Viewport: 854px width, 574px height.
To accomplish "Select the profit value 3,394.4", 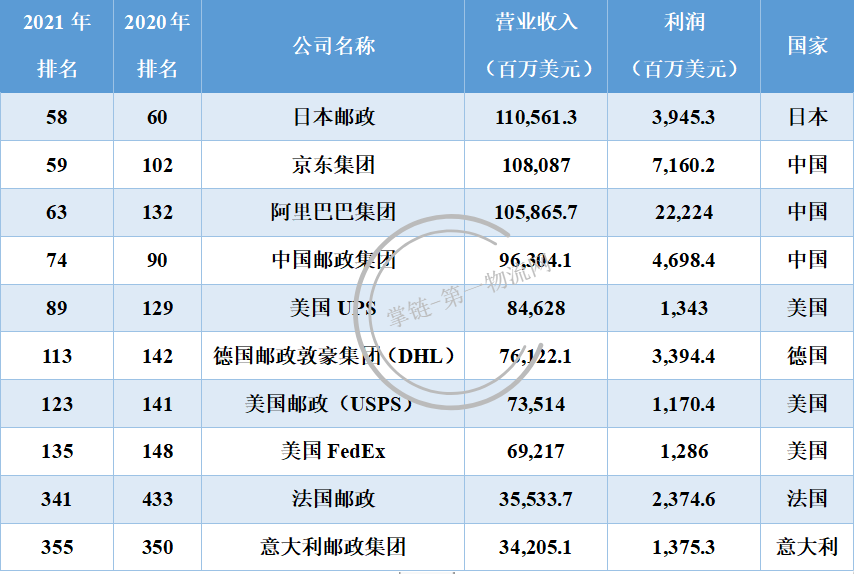I will [x=684, y=356].
